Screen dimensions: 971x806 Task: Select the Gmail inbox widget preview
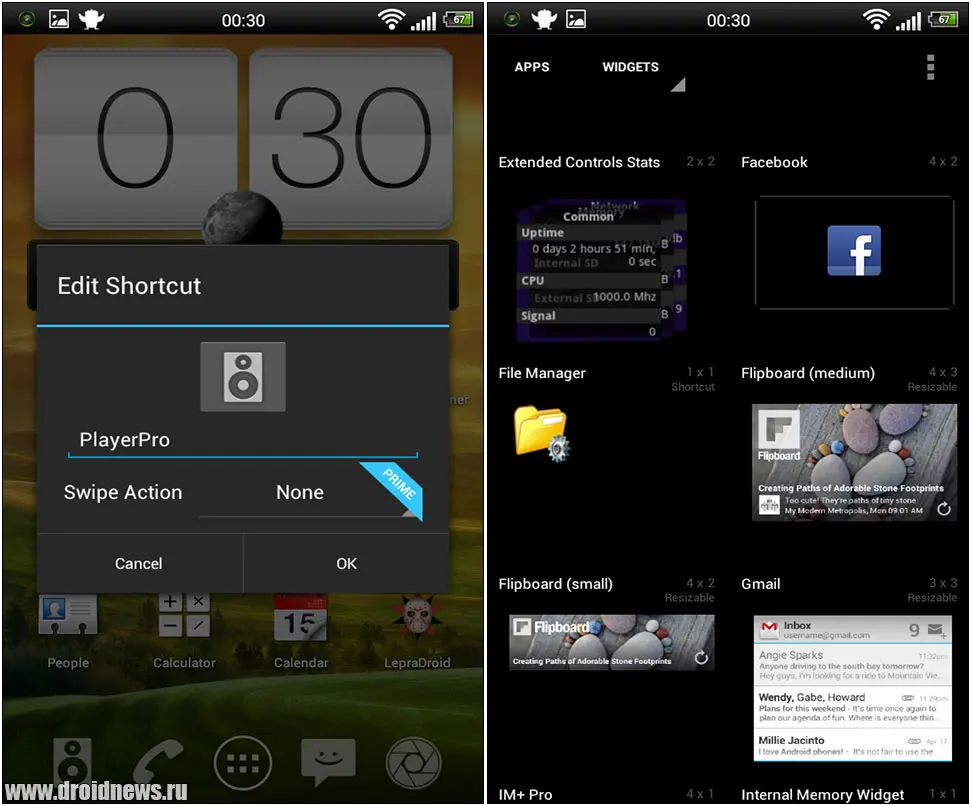pyautogui.click(x=853, y=688)
